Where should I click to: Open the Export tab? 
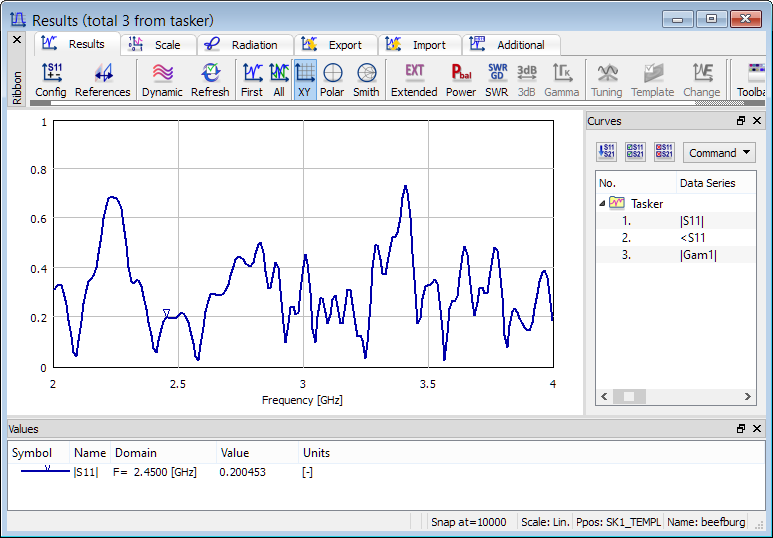click(x=336, y=45)
